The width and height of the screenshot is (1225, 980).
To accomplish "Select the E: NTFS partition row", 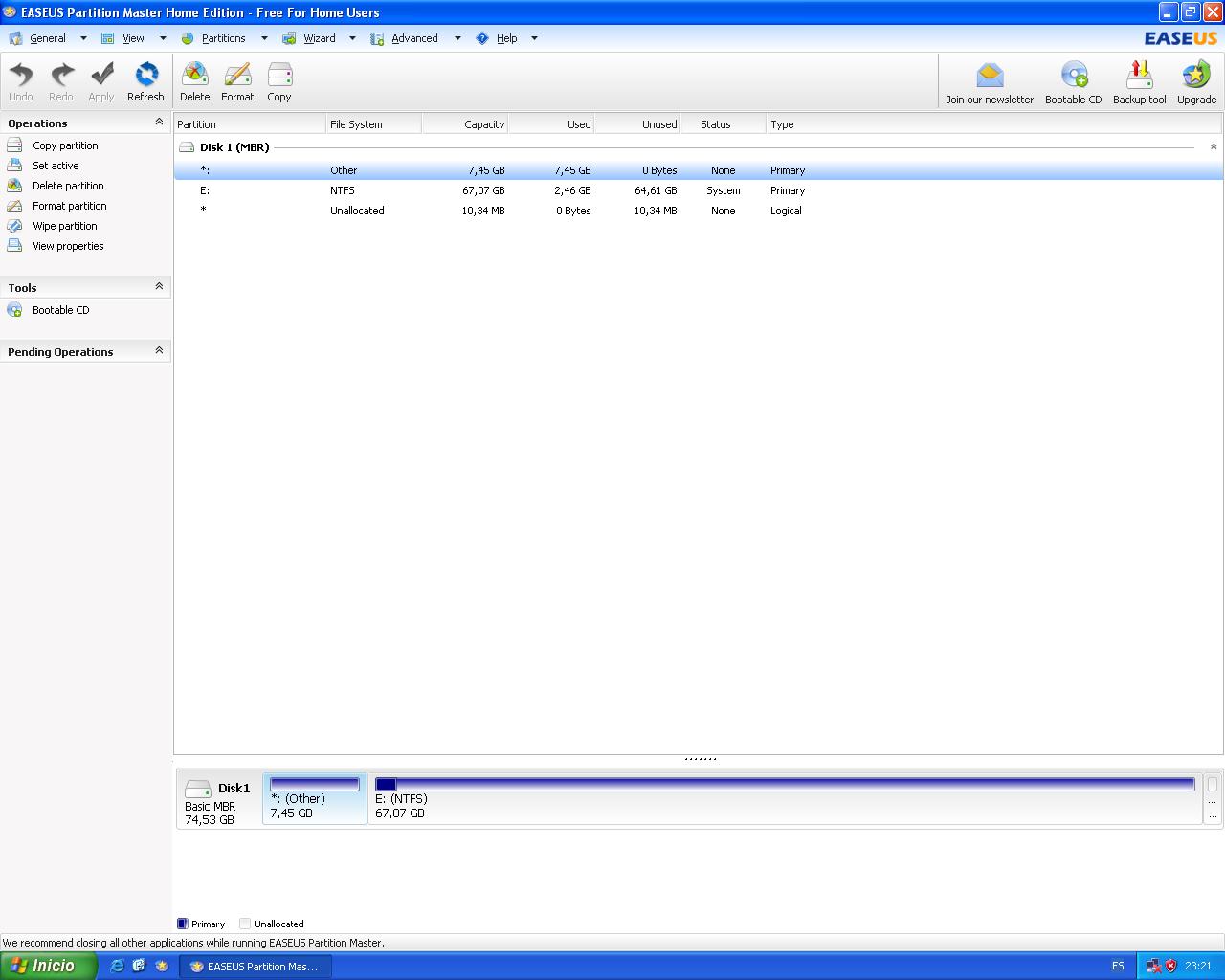I will [698, 190].
